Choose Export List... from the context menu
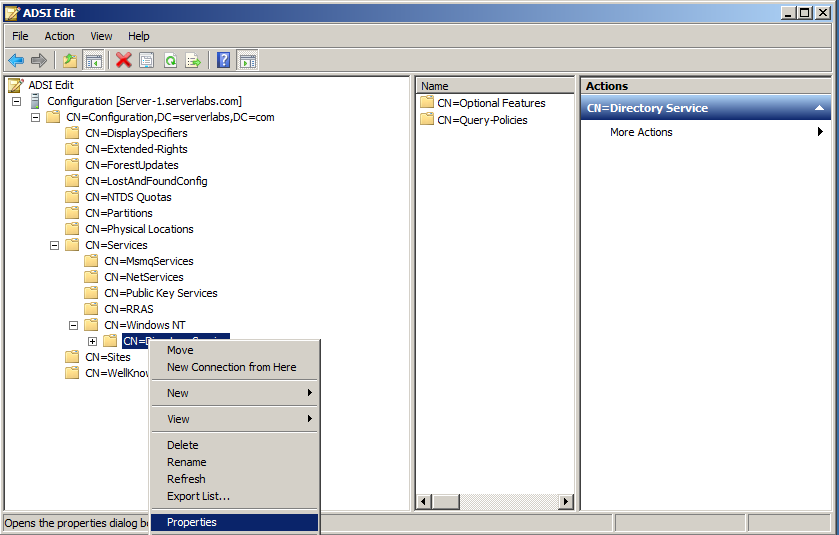Viewport: 839px width, 535px height. [235, 496]
